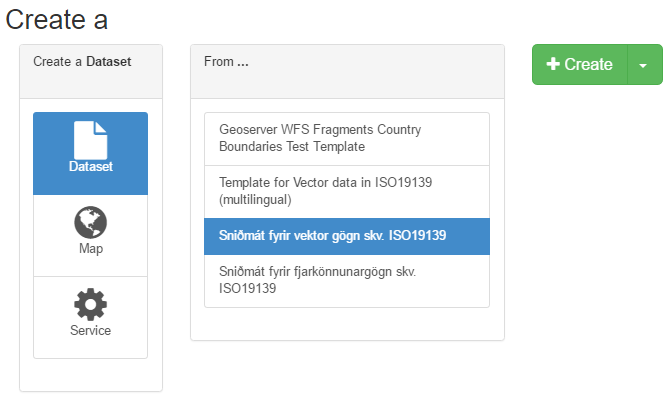Select the Service gear icon
The width and height of the screenshot is (669, 405).
(x=90, y=305)
